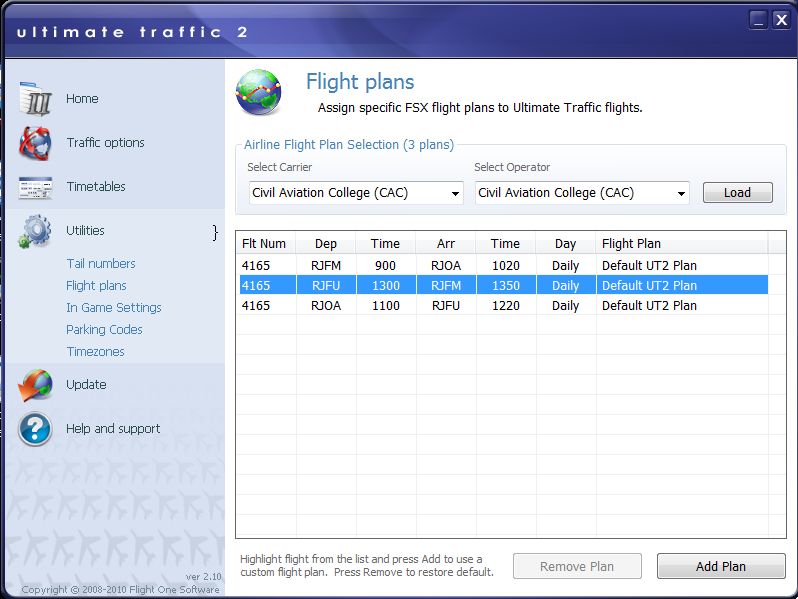Select the Utilities menu label
This screenshot has height=599, width=798.
click(86, 231)
